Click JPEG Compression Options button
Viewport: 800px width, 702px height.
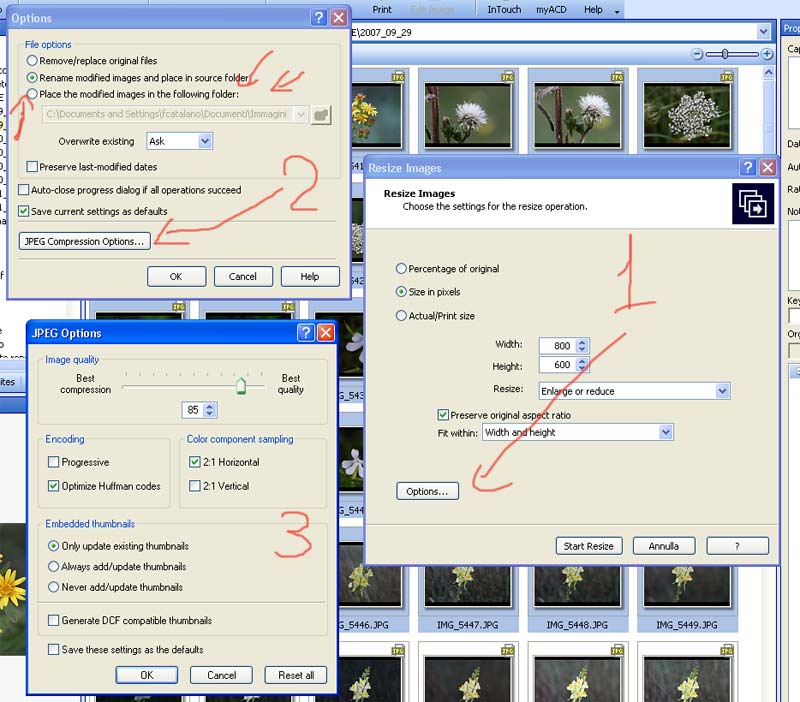point(85,241)
